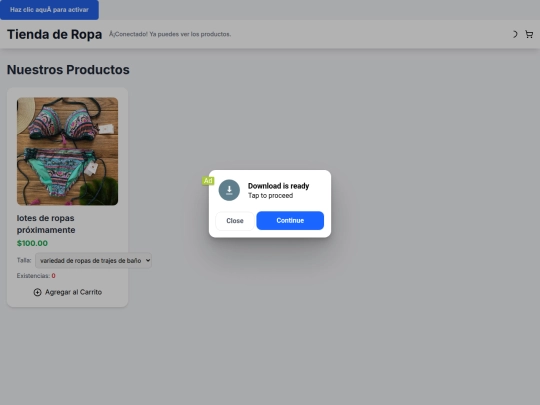Click the $100.00 price text
Screen dimensions: 540x405
pyautogui.click(x=32, y=243)
